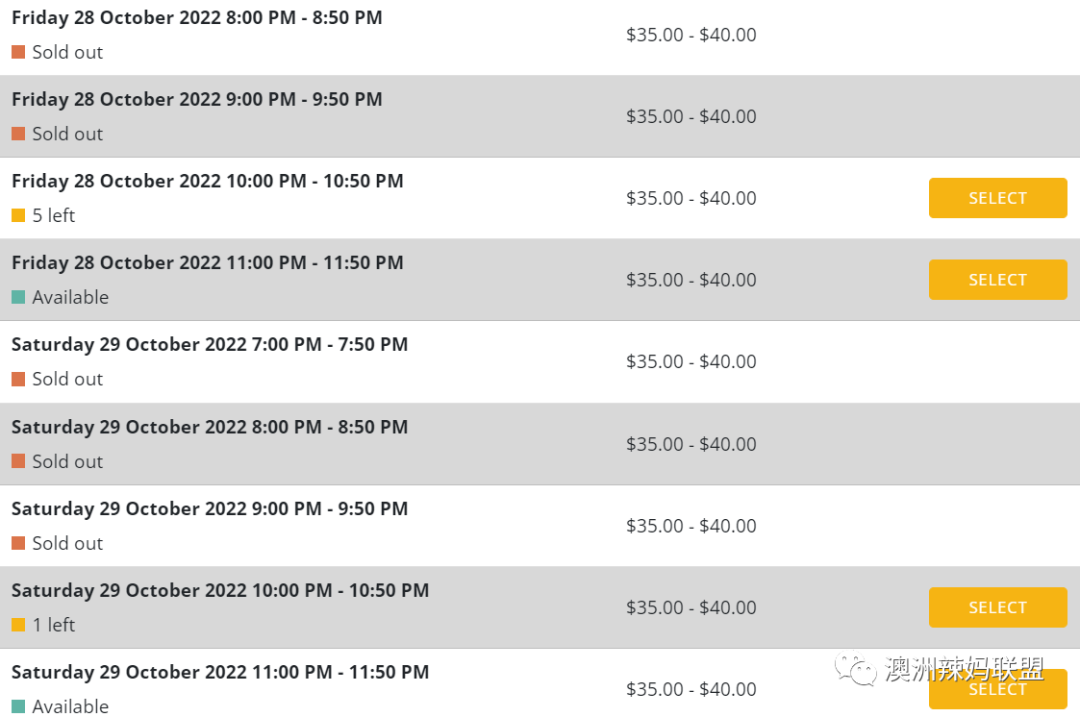The image size is (1080, 717).
Task: Click the Saturday 29 October 7:00 PM heading
Action: pyautogui.click(x=209, y=344)
